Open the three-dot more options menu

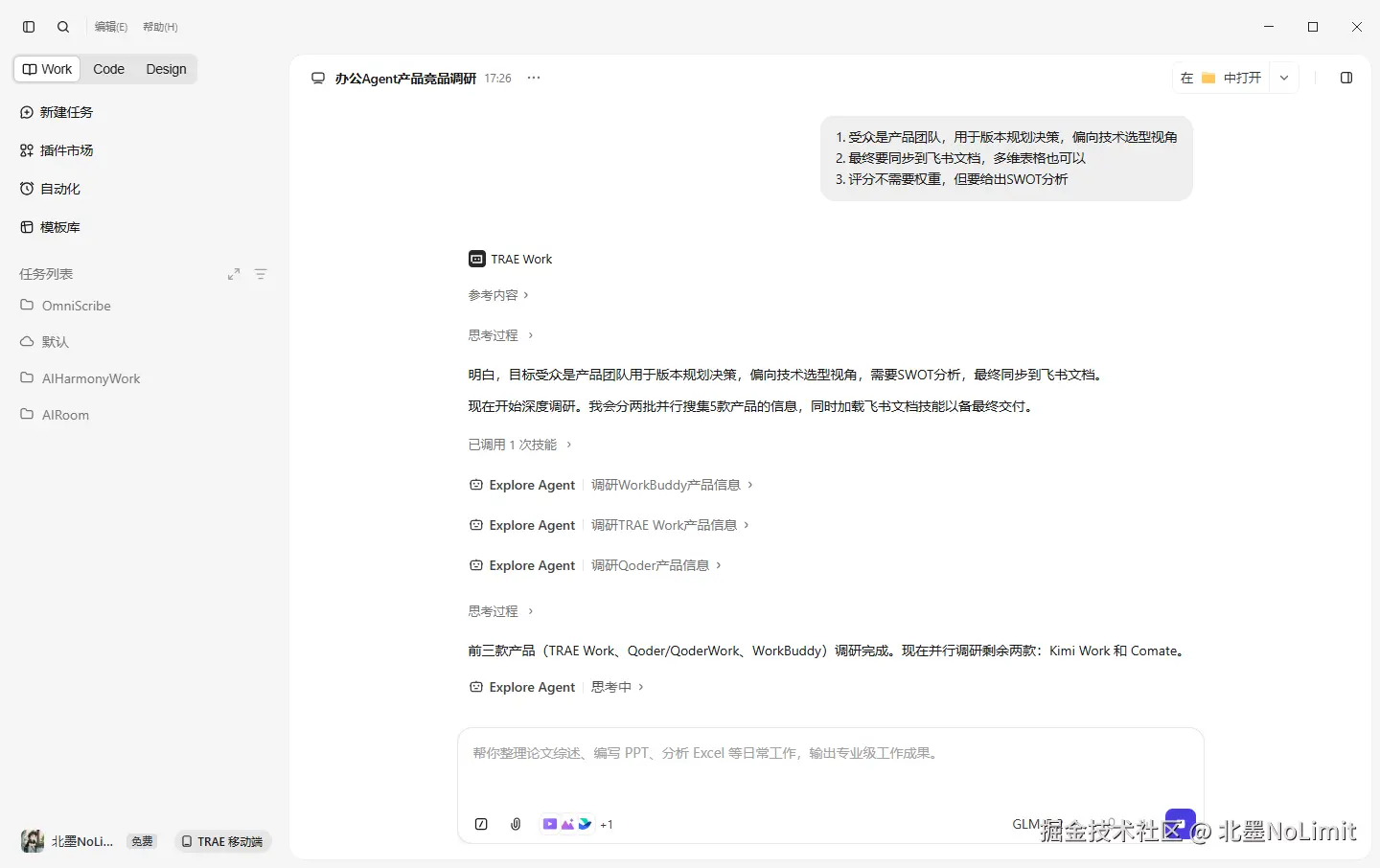(534, 78)
